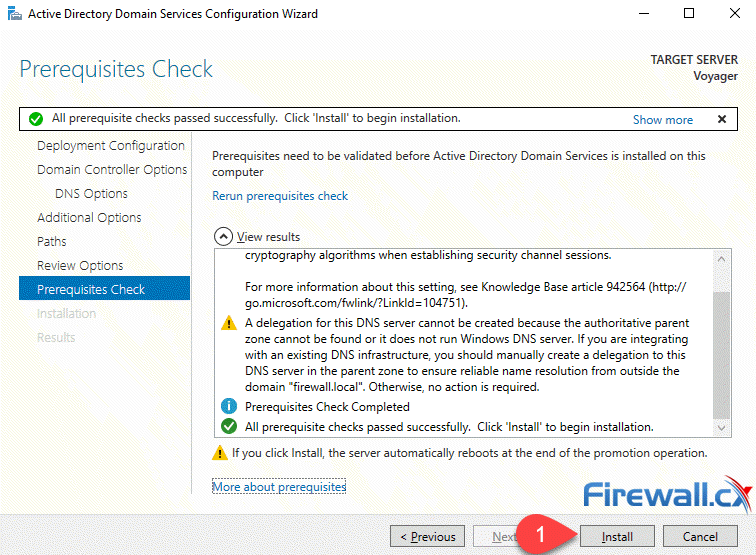Select DNS Options step
Screen dimensions: 756x555
click(91, 194)
